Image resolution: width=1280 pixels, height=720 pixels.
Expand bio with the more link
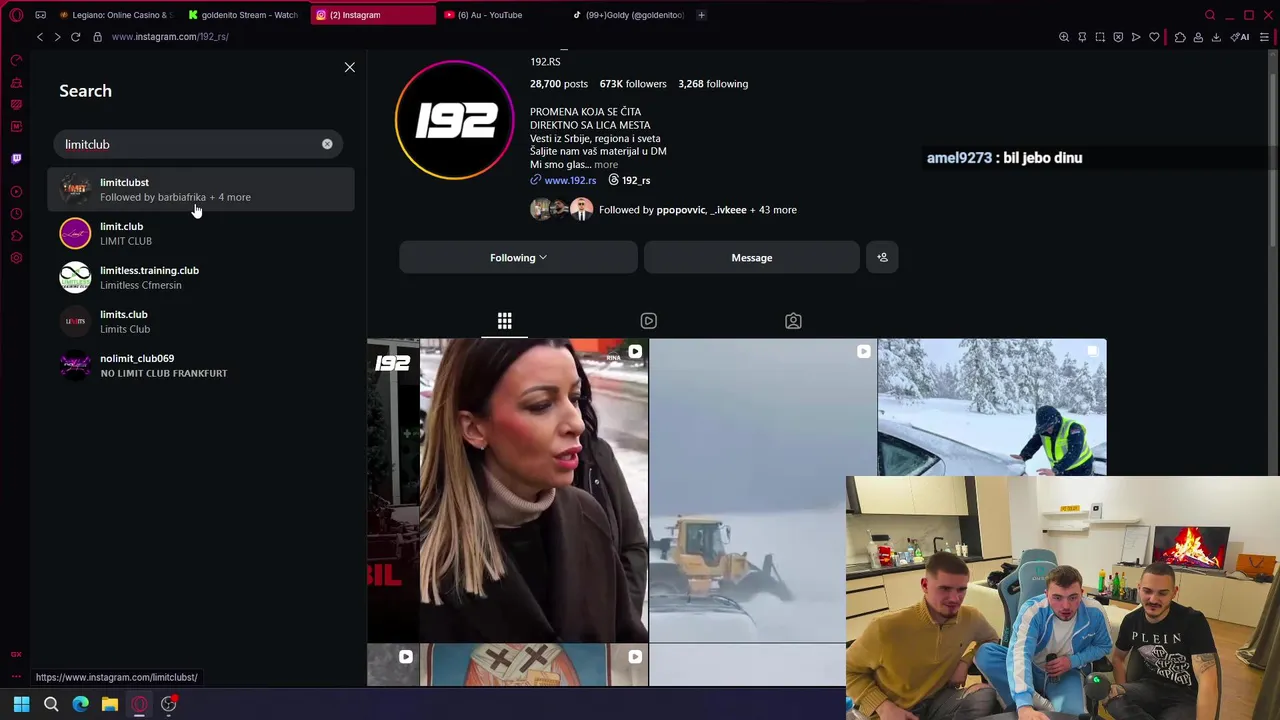pos(606,165)
